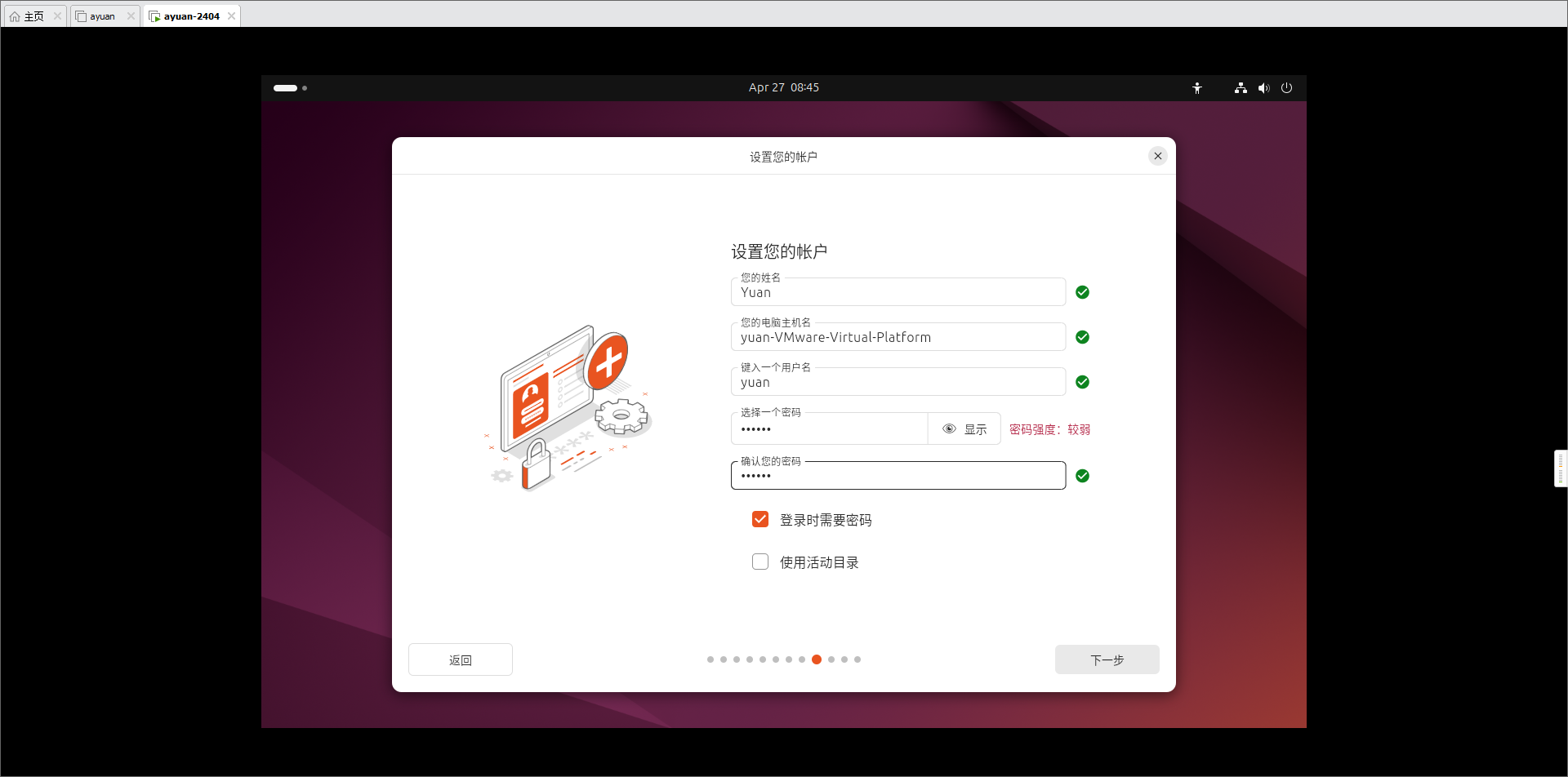
Task: Click the dialog title 设置您的帐户
Action: click(x=783, y=157)
